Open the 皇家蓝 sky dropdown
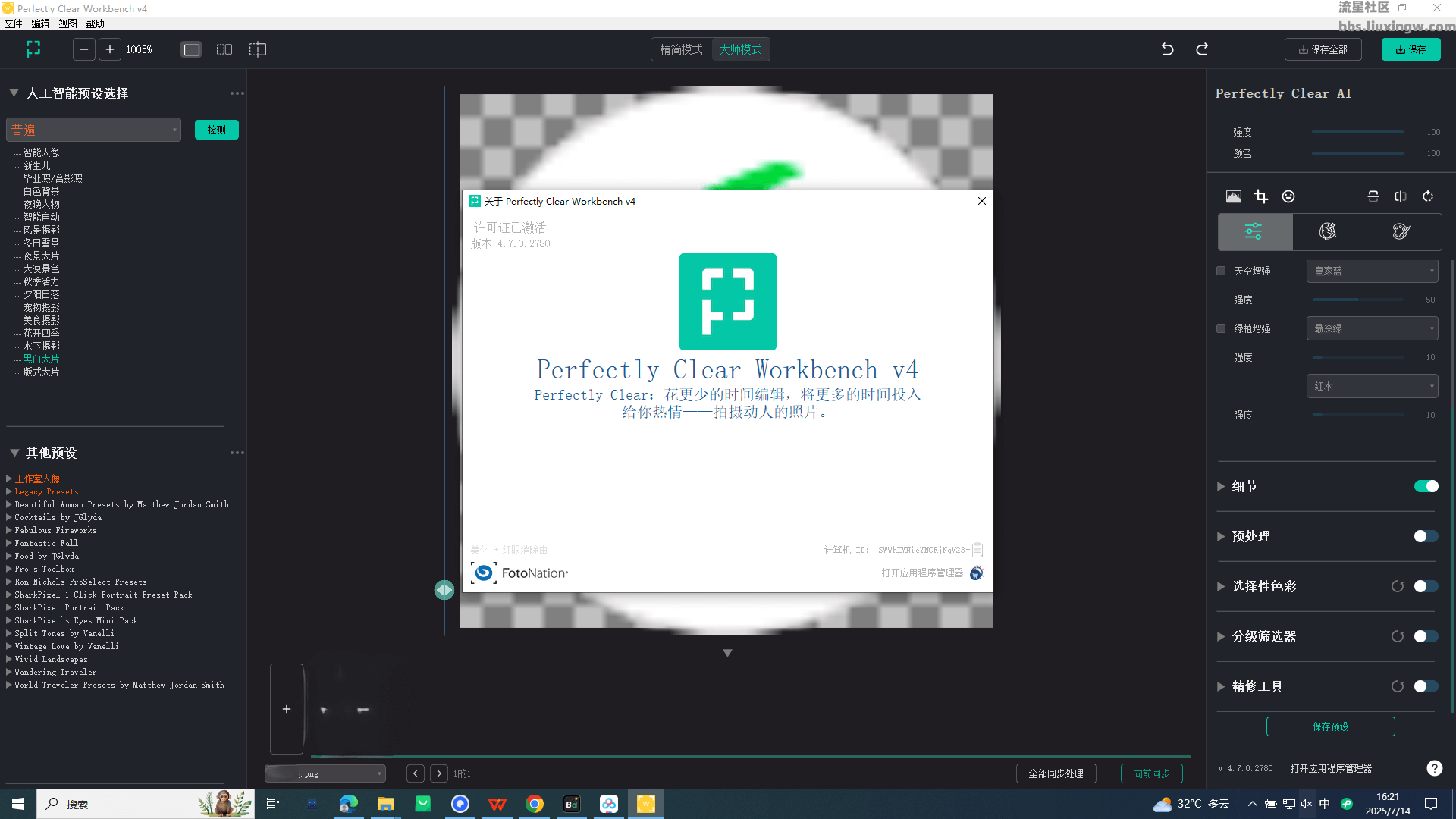 (x=1373, y=271)
